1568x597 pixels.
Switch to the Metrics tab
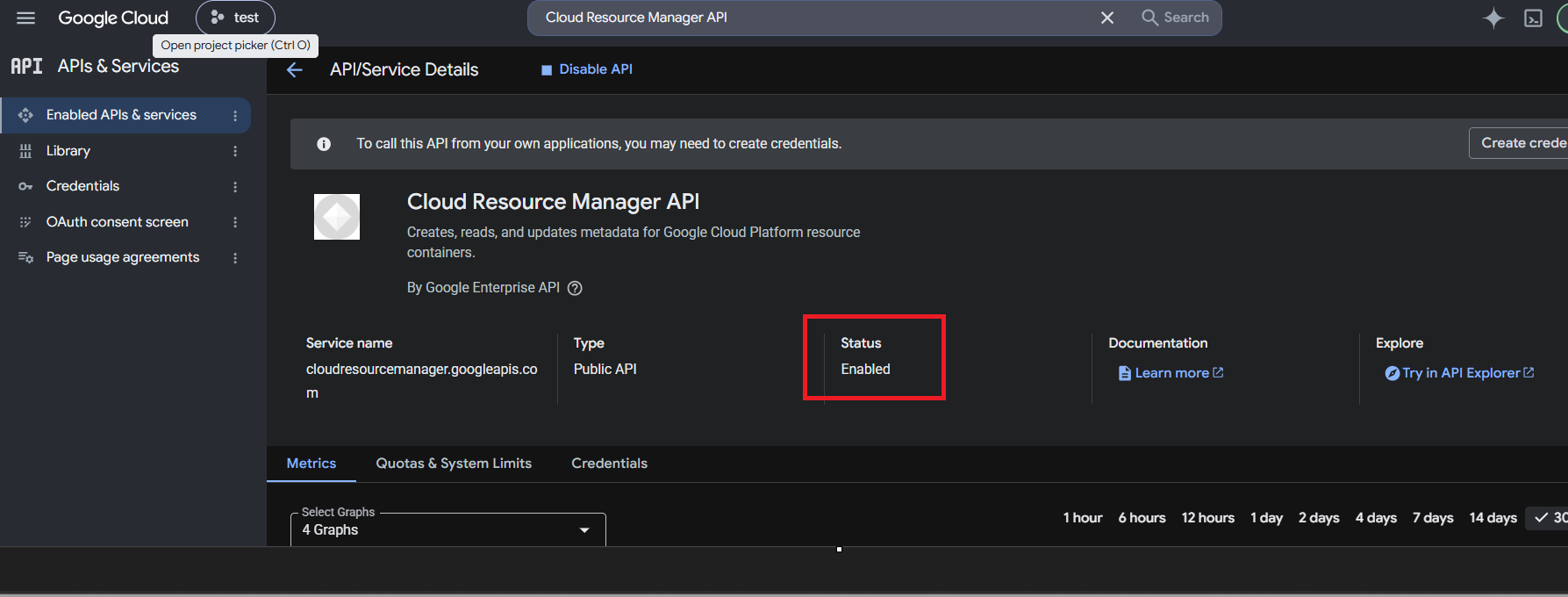[x=311, y=464]
